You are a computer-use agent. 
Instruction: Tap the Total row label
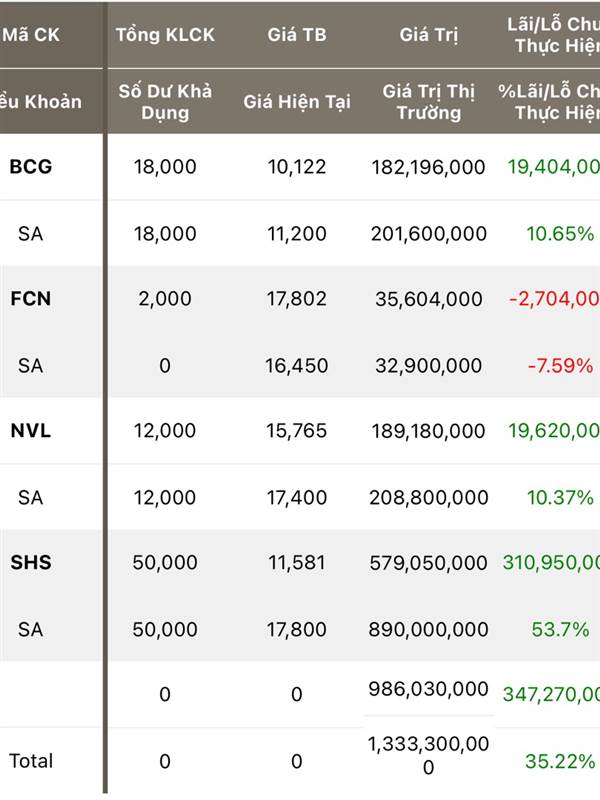[31, 761]
